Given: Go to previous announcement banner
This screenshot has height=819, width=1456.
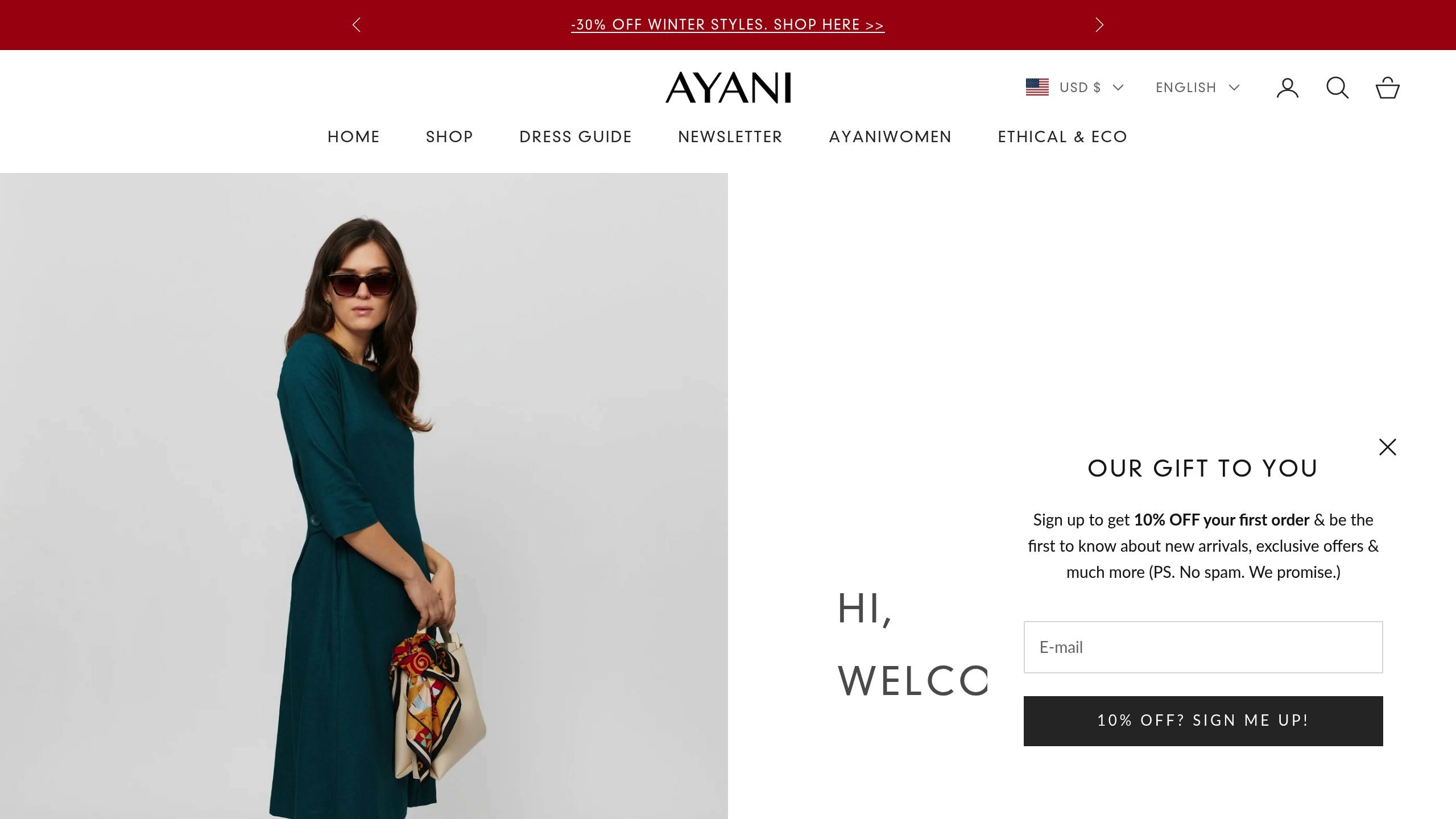Looking at the screenshot, I should [x=357, y=25].
